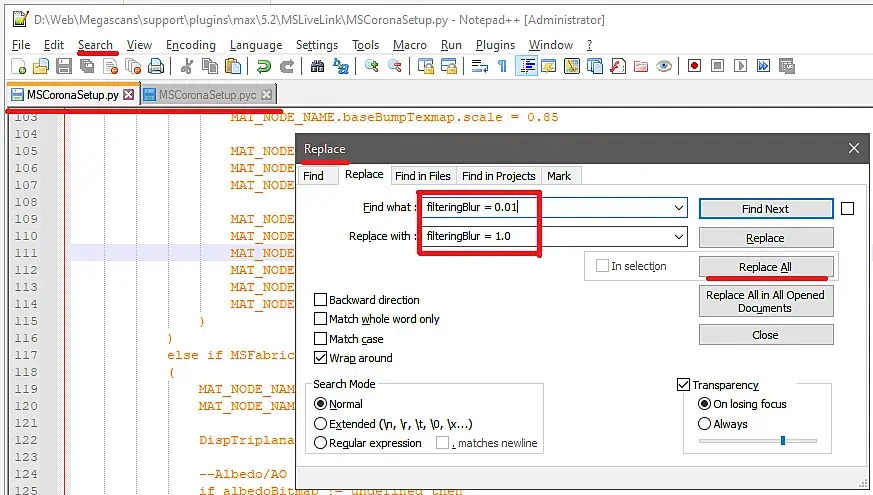Click the Cut scissors icon
Image resolution: width=873 pixels, height=495 pixels.
(187, 66)
